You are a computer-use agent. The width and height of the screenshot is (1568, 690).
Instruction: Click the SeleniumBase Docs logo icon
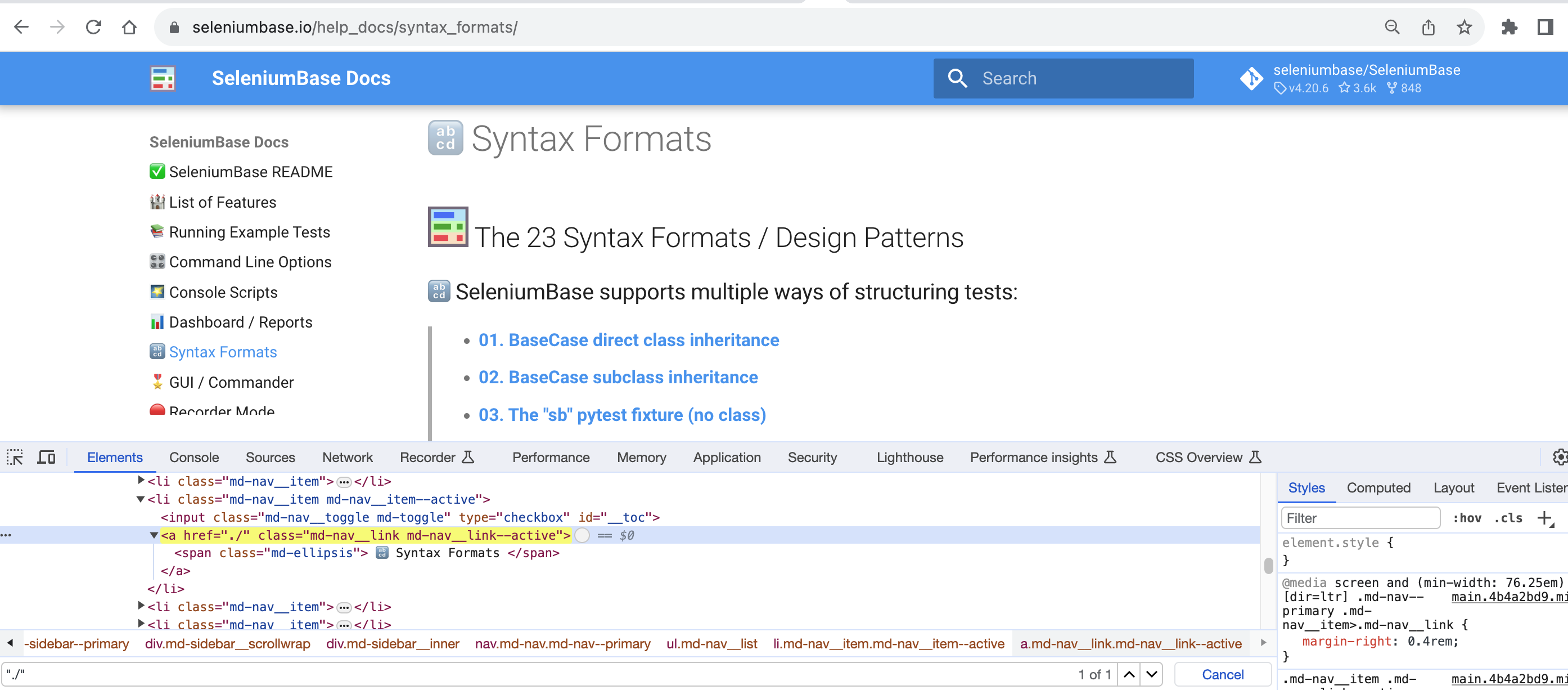[162, 78]
